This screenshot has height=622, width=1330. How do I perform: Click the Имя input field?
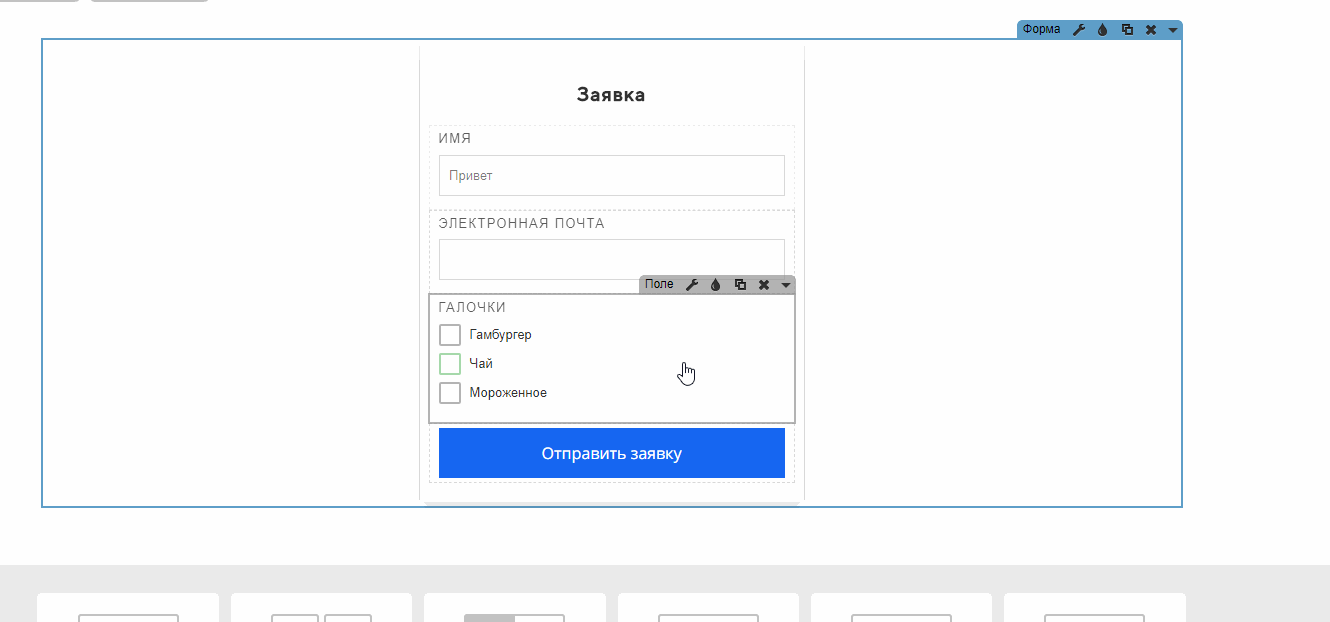point(612,175)
